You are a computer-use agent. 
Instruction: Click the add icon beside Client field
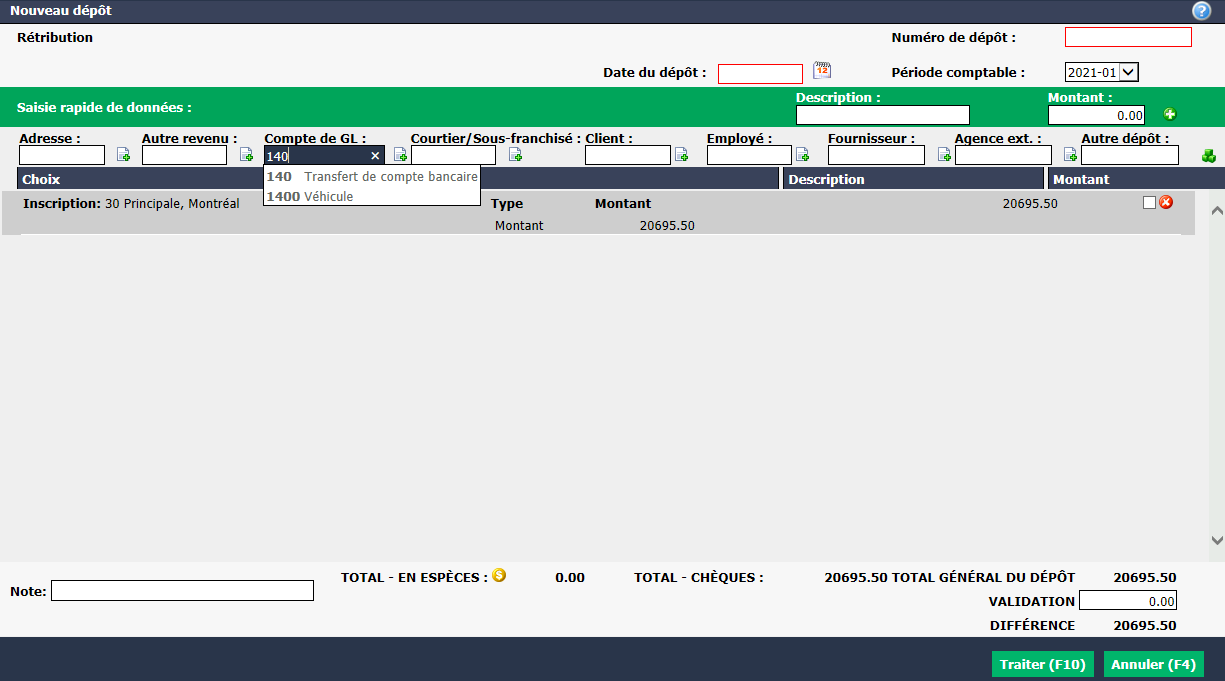[x=681, y=155]
